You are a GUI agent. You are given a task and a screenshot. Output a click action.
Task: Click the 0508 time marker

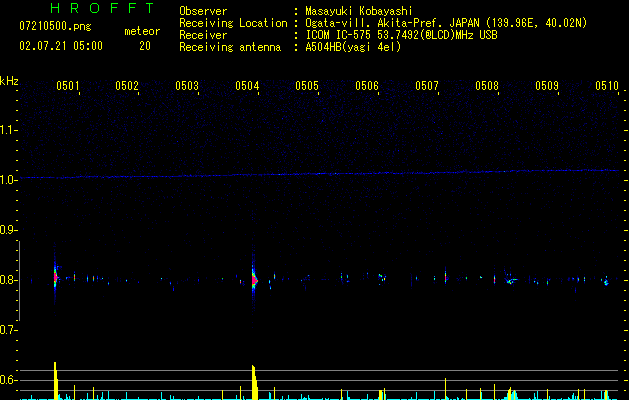point(487,86)
